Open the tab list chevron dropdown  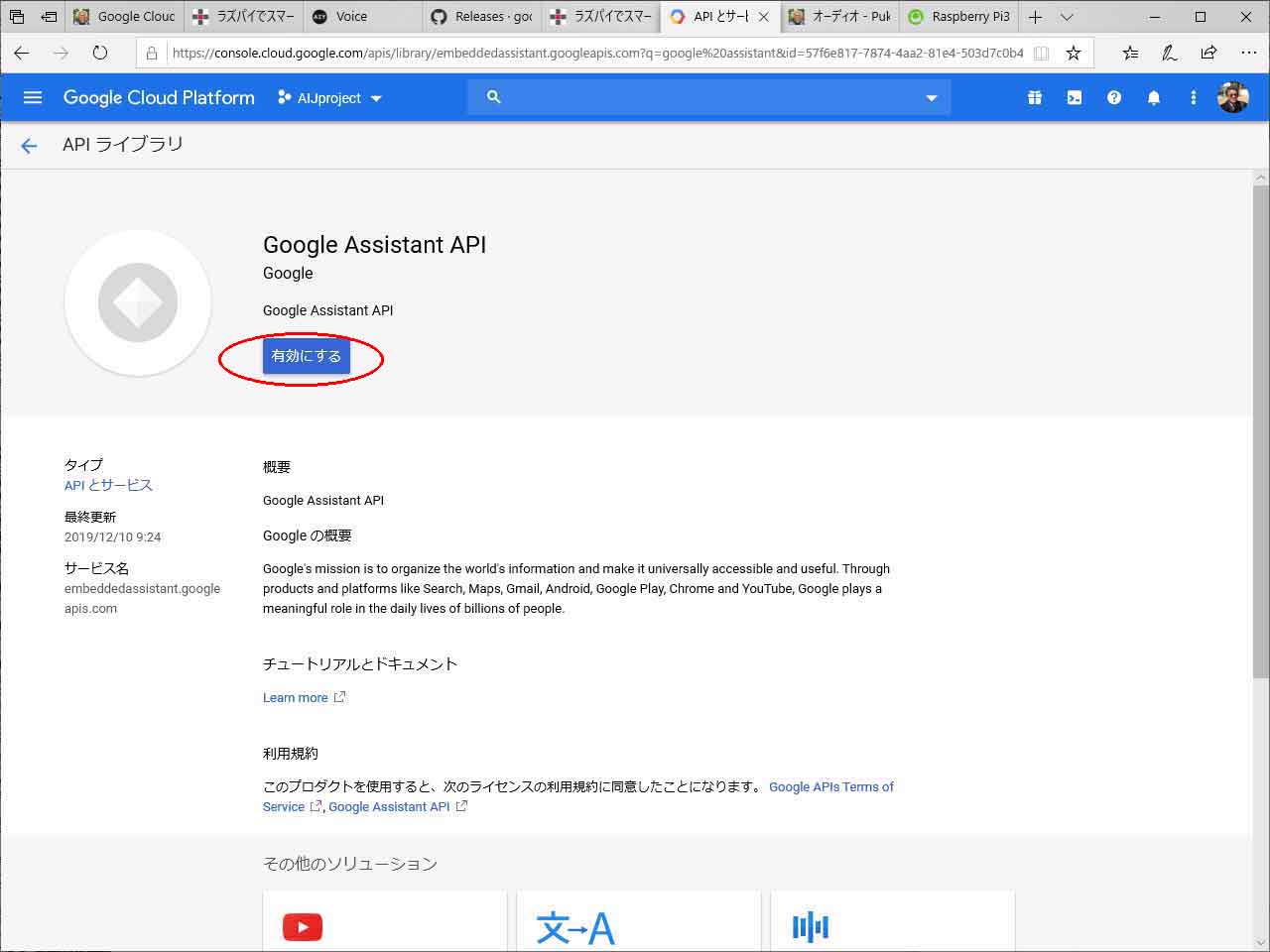pyautogui.click(x=1067, y=16)
